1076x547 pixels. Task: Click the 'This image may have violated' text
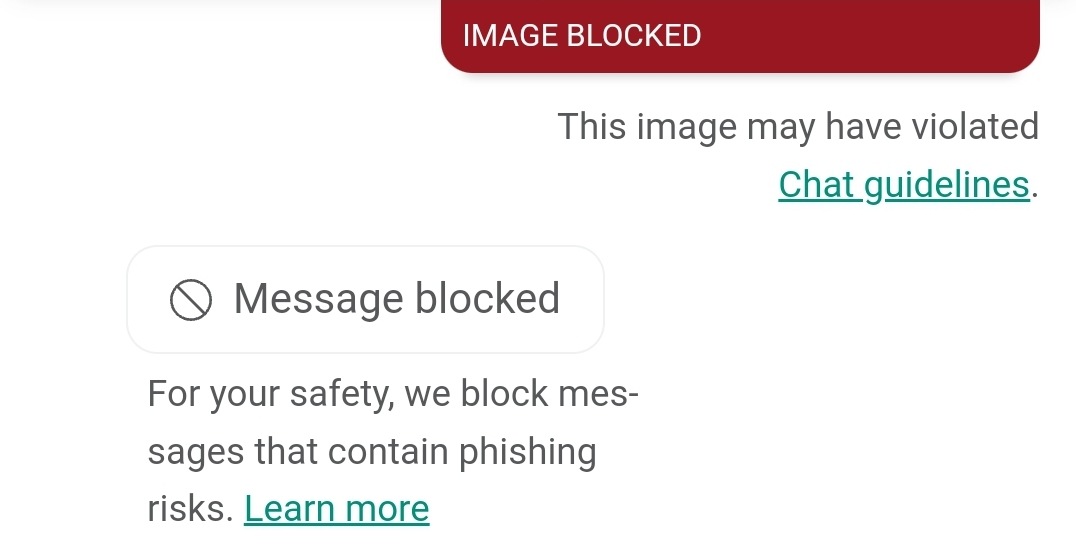click(x=798, y=127)
